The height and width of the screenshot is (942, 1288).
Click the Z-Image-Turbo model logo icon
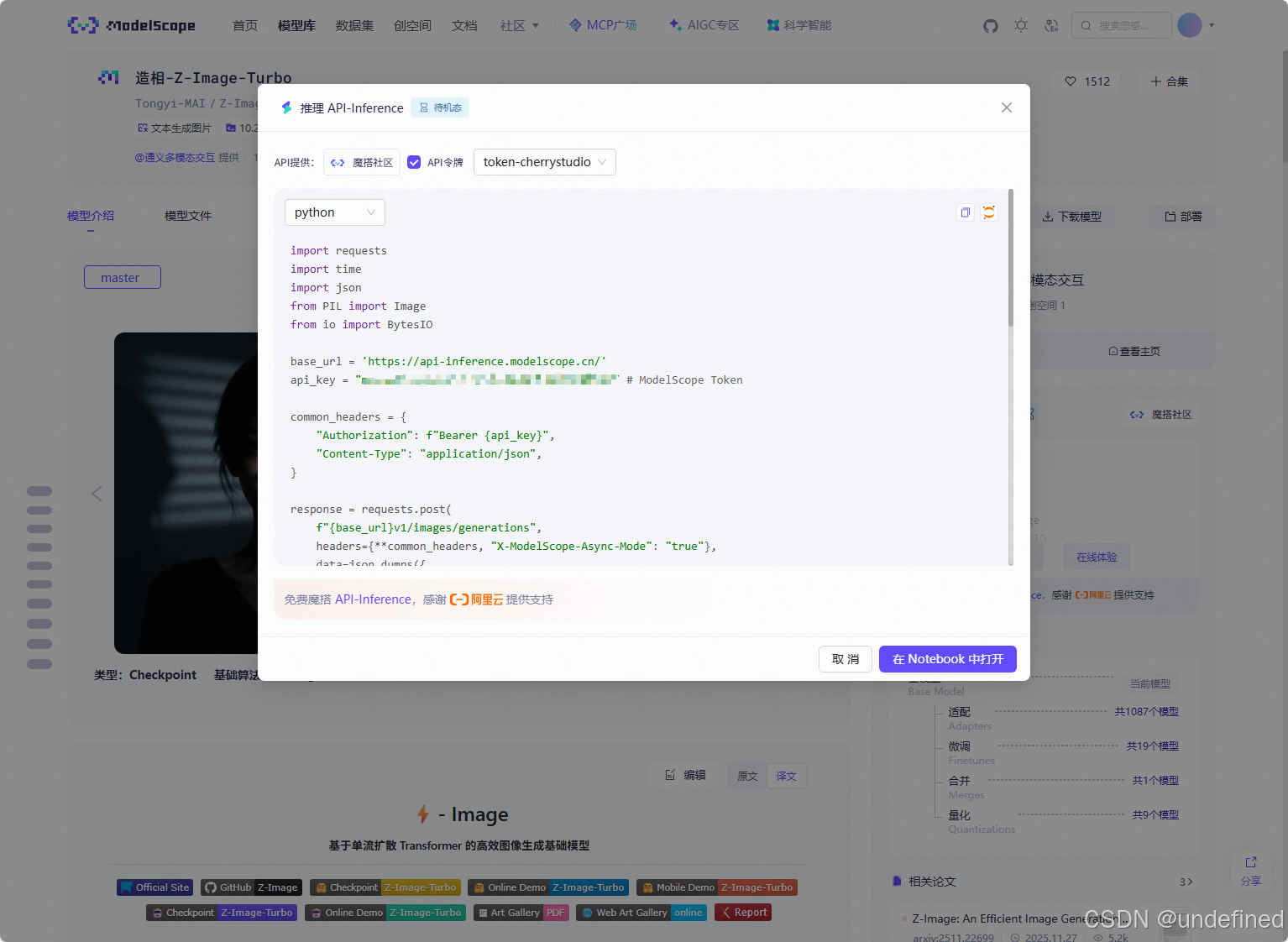[x=109, y=78]
